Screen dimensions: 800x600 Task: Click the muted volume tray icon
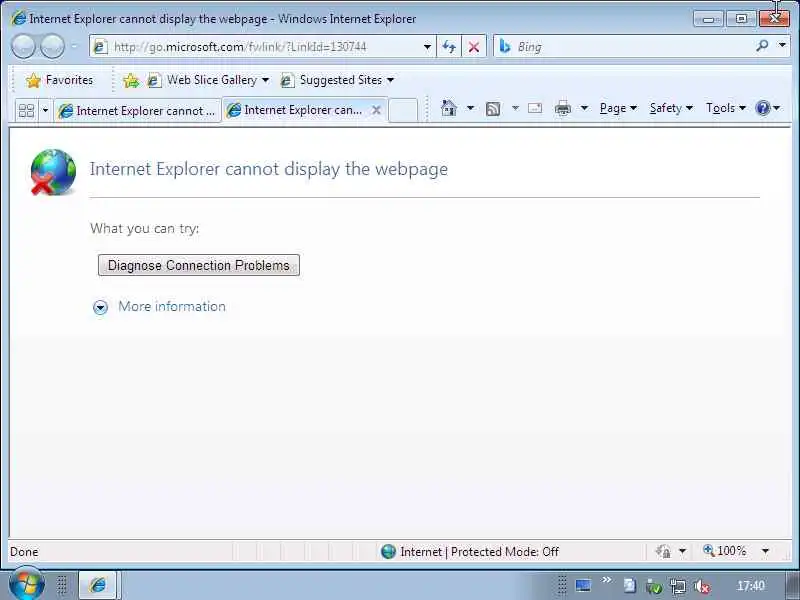pyautogui.click(x=702, y=587)
